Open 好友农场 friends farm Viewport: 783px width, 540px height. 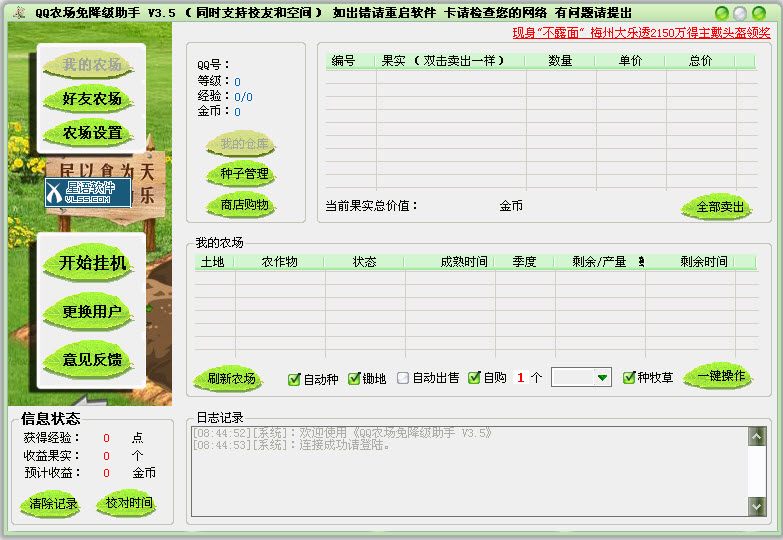[x=90, y=99]
